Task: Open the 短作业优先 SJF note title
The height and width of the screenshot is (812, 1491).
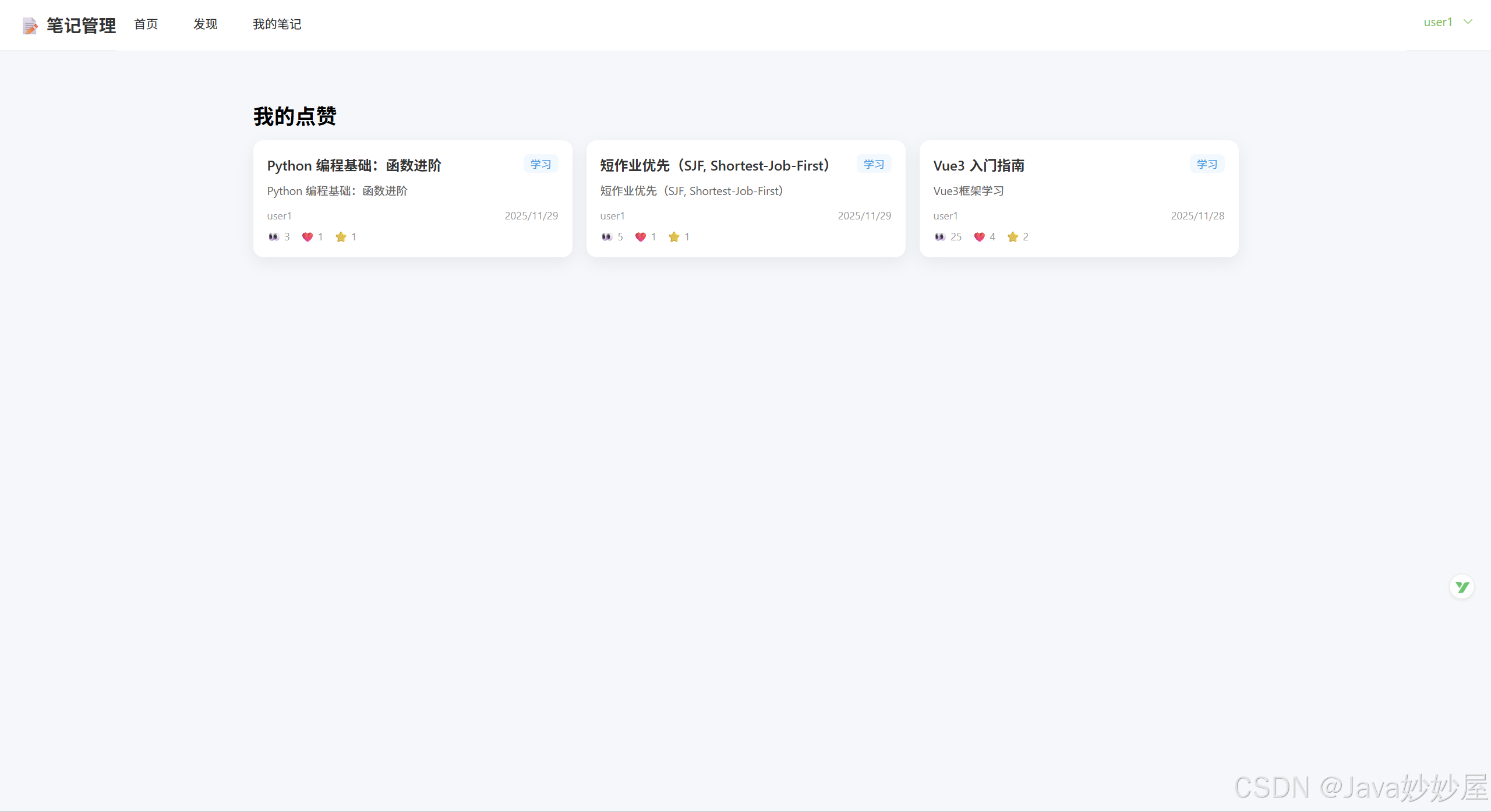Action: point(715,166)
